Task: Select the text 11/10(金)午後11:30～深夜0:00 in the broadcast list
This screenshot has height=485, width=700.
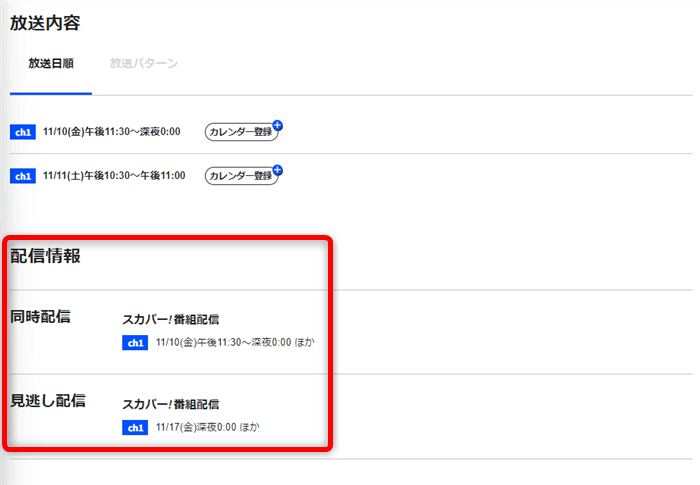Action: click(x=112, y=132)
